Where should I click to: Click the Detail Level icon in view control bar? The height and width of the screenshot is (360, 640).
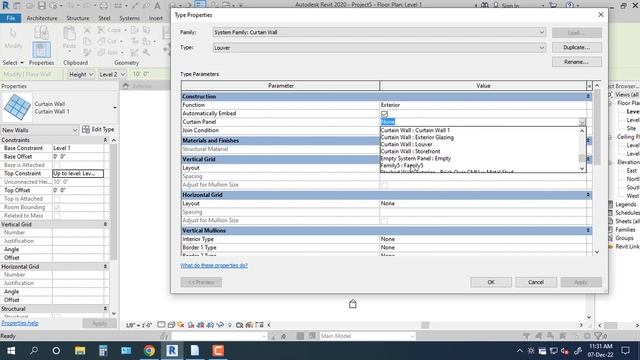pyautogui.click(x=162, y=325)
